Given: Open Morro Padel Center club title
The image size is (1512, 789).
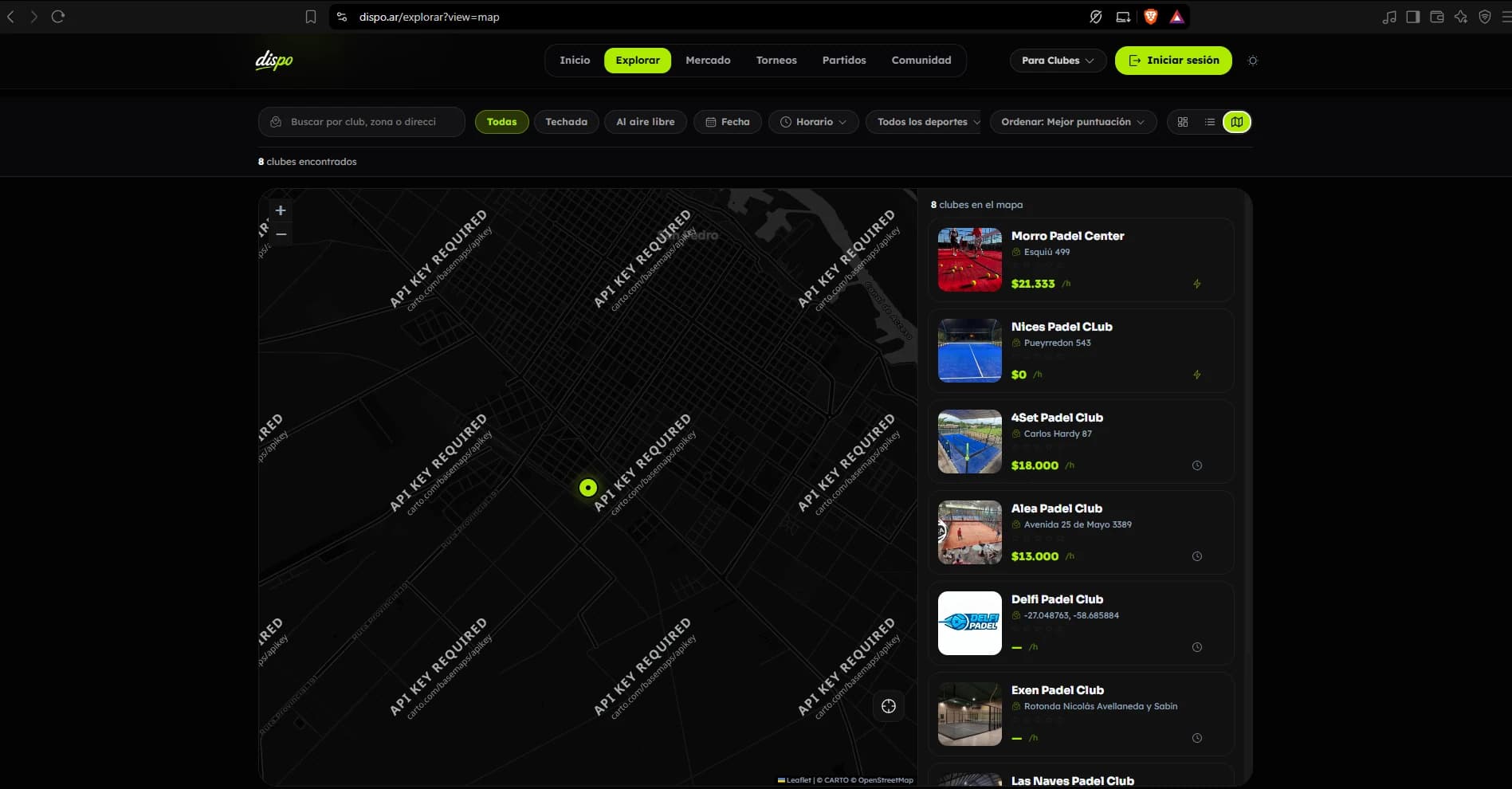Looking at the screenshot, I should pyautogui.click(x=1067, y=236).
